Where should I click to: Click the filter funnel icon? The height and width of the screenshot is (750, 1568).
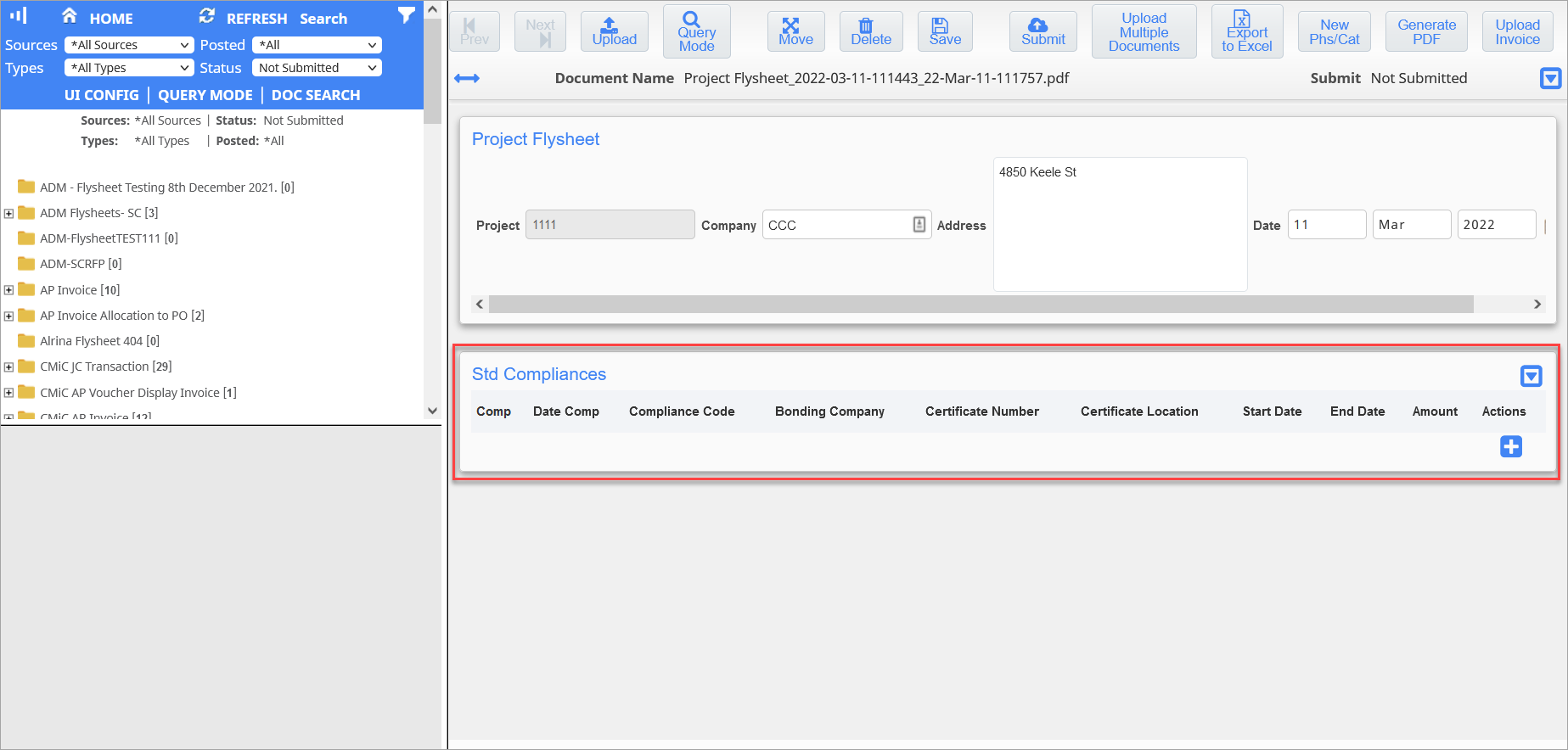point(407,15)
